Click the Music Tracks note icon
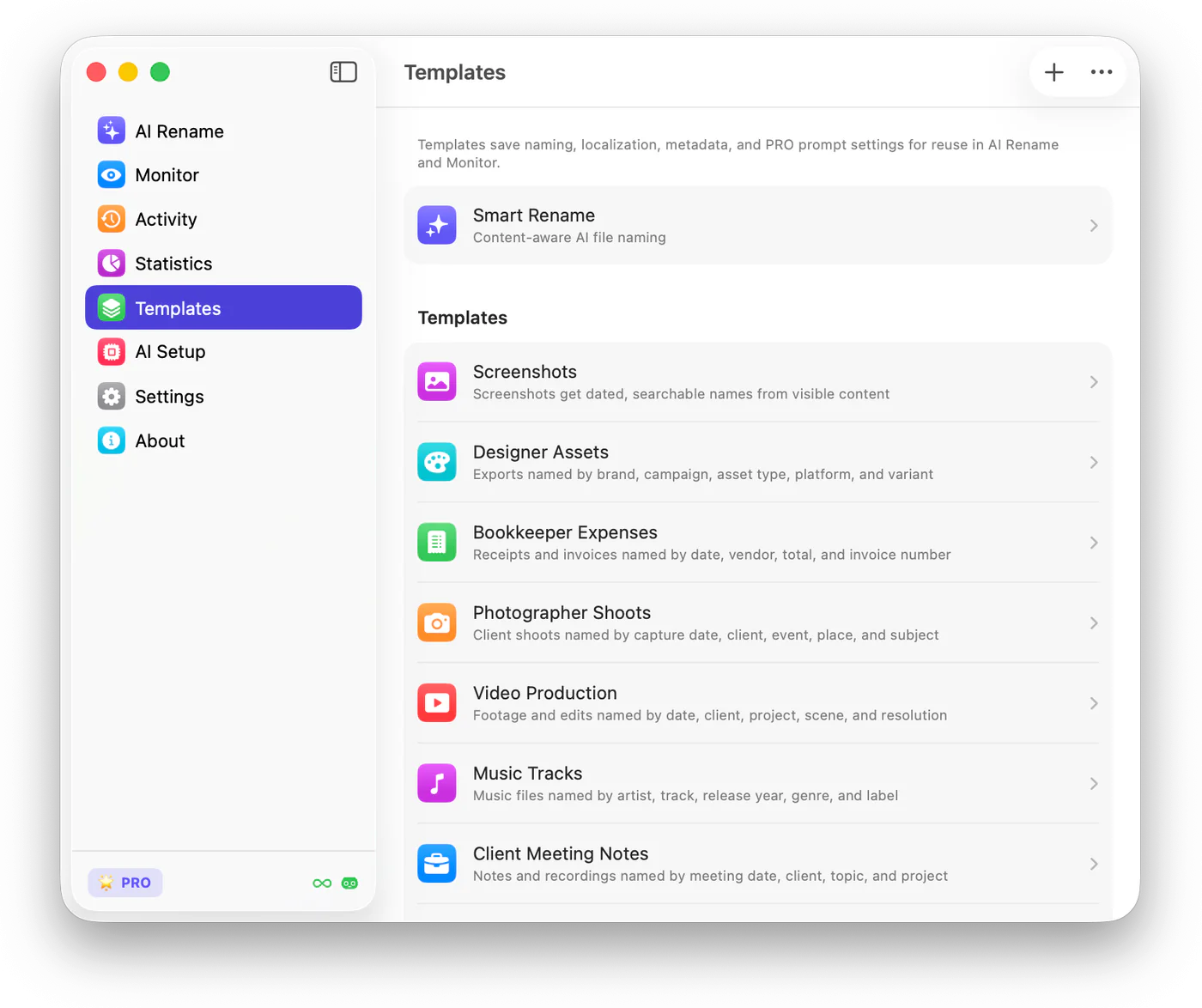This screenshot has width=1202, height=1008. 437,783
